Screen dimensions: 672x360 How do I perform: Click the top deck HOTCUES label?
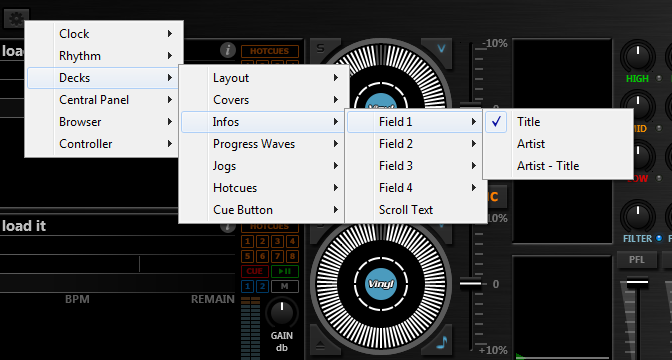[270, 51]
